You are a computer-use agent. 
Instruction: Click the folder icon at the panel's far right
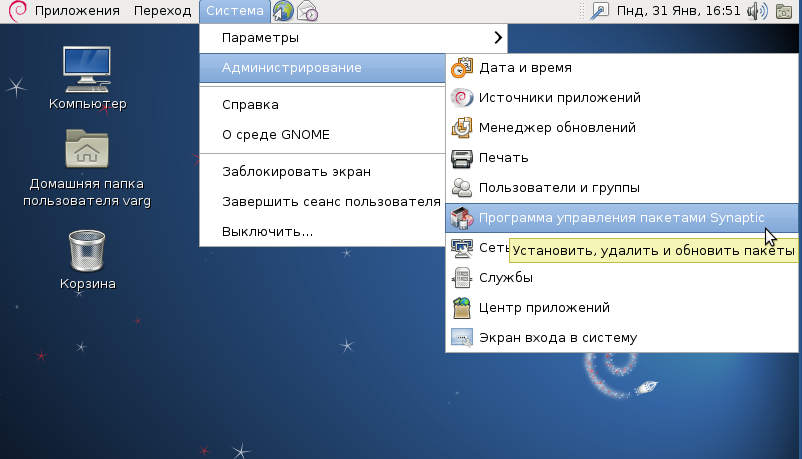(784, 11)
